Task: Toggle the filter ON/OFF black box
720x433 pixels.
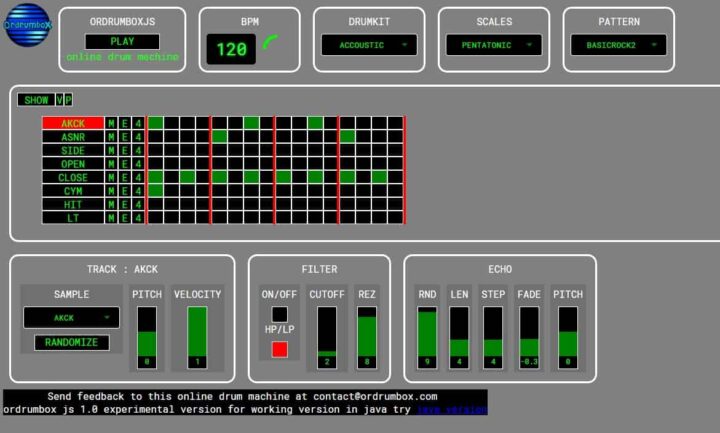Action: pyautogui.click(x=280, y=314)
